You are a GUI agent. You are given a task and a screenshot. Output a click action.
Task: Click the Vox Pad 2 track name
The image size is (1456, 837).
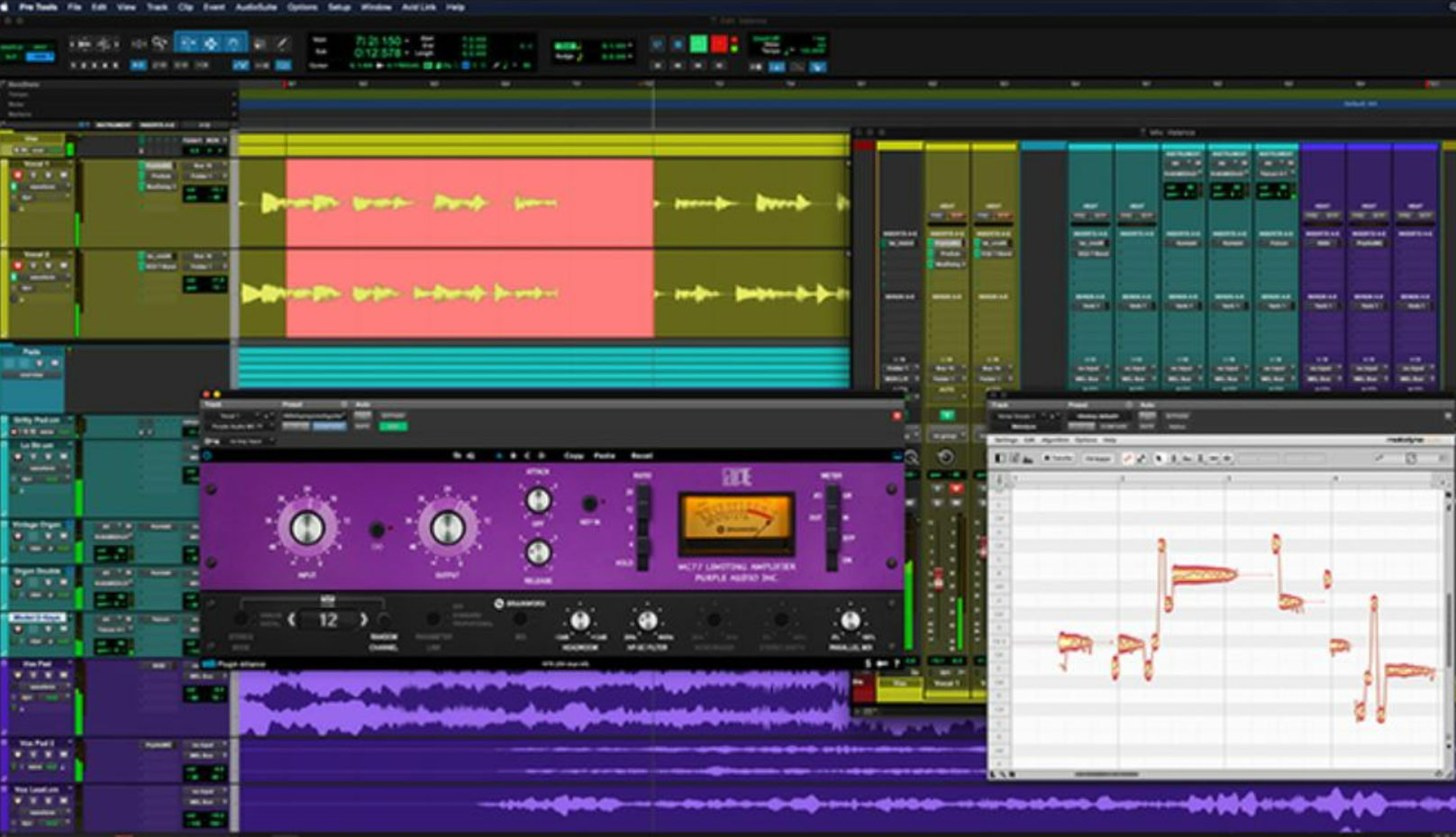click(x=38, y=743)
